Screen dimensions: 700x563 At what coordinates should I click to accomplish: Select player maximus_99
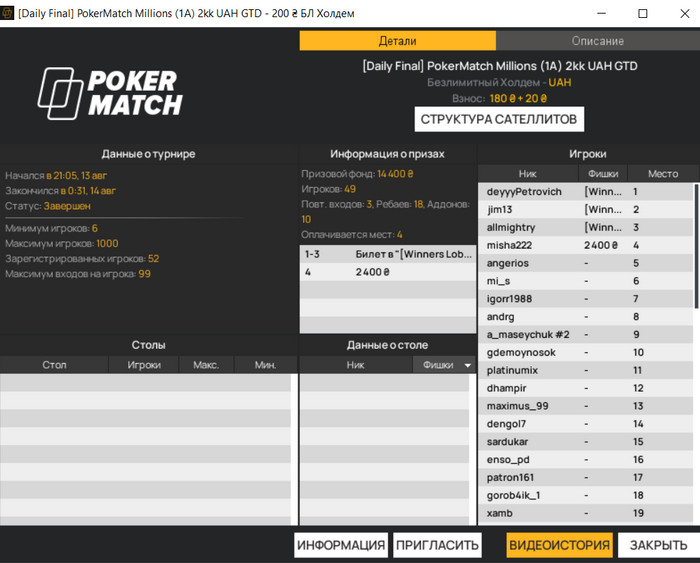click(585, 406)
